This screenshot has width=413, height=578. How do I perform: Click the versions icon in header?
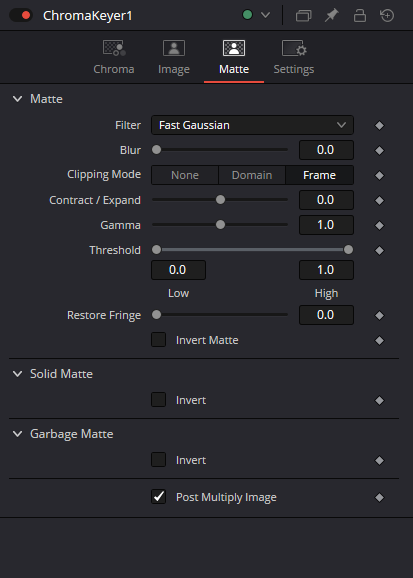click(303, 15)
